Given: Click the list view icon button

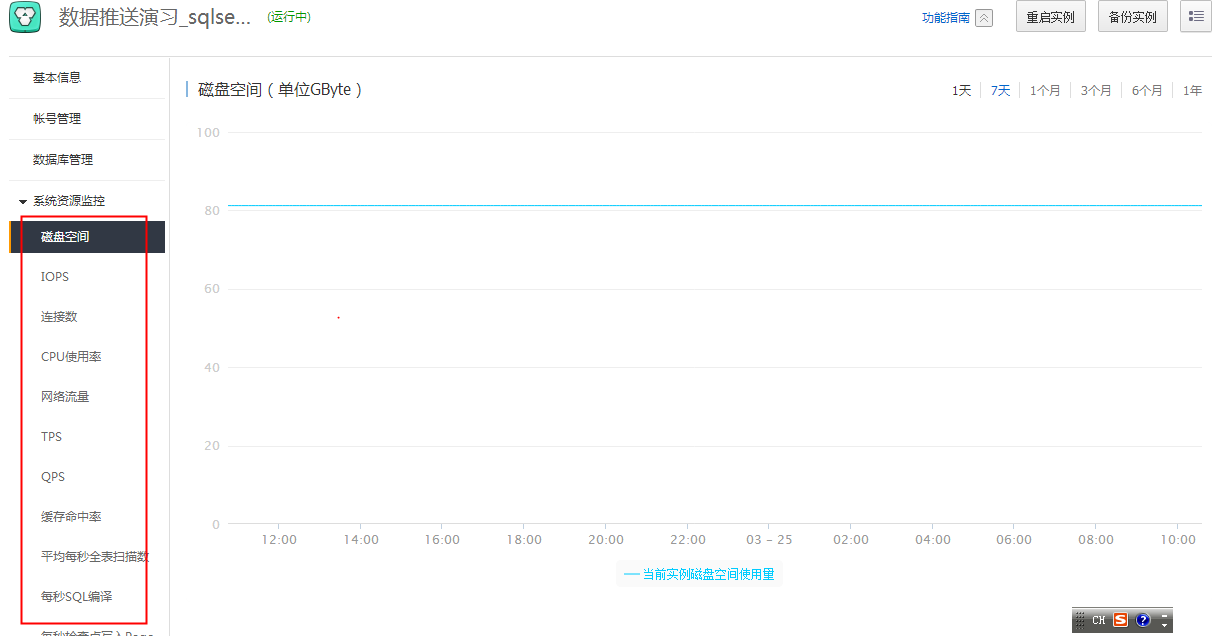Looking at the screenshot, I should pyautogui.click(x=1196, y=17).
